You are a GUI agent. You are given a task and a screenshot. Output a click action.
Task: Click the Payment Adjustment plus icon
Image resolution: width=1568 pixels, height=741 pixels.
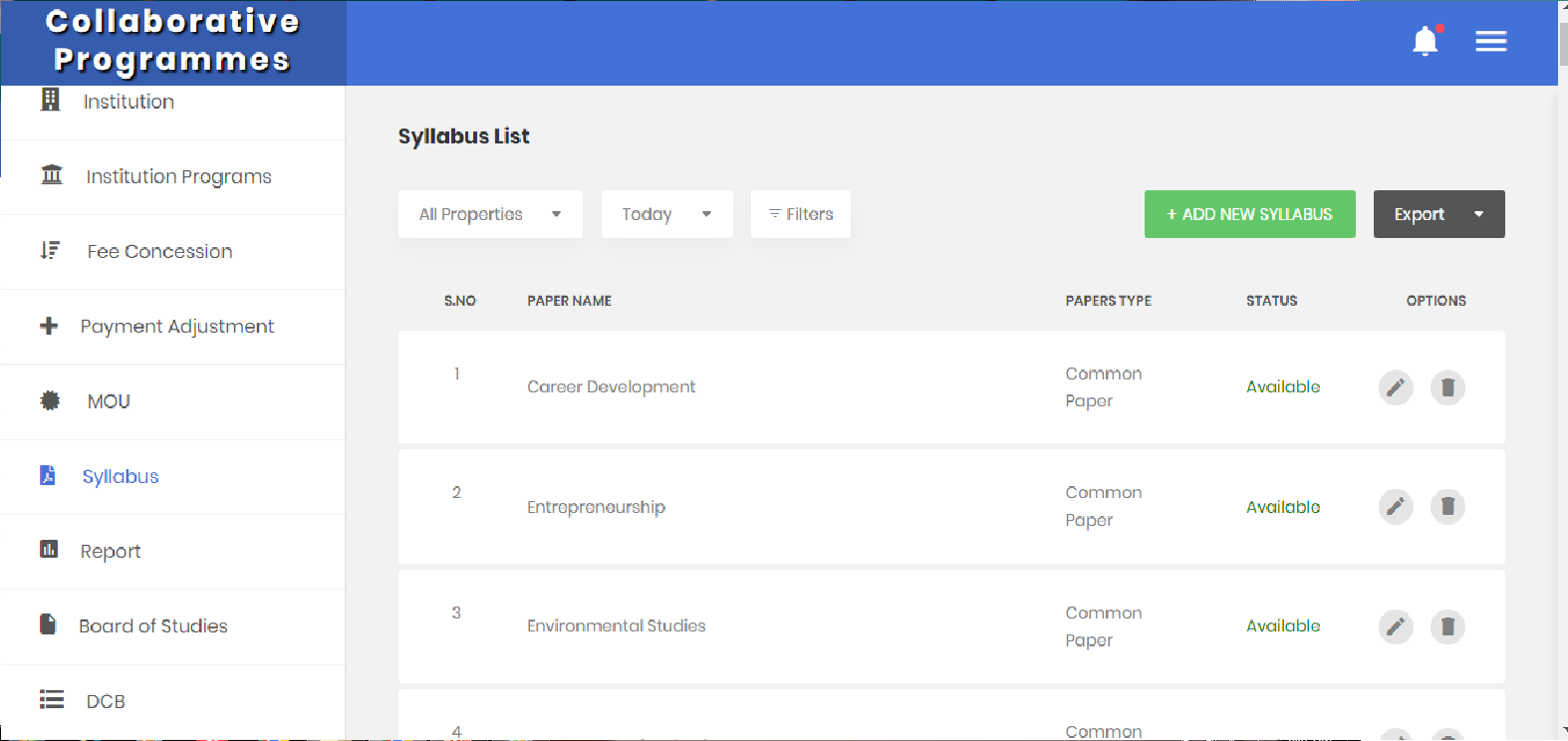coord(49,326)
